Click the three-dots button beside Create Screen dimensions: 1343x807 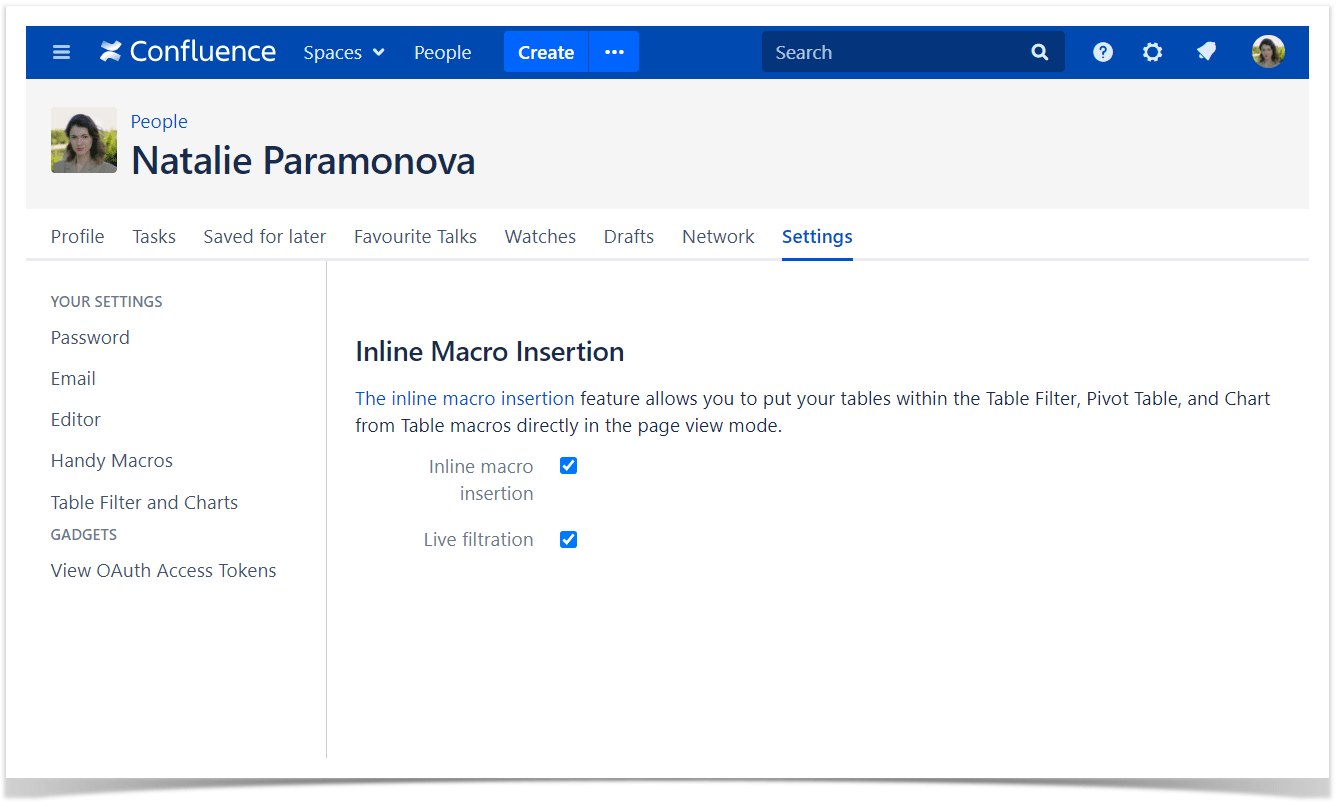[x=614, y=52]
